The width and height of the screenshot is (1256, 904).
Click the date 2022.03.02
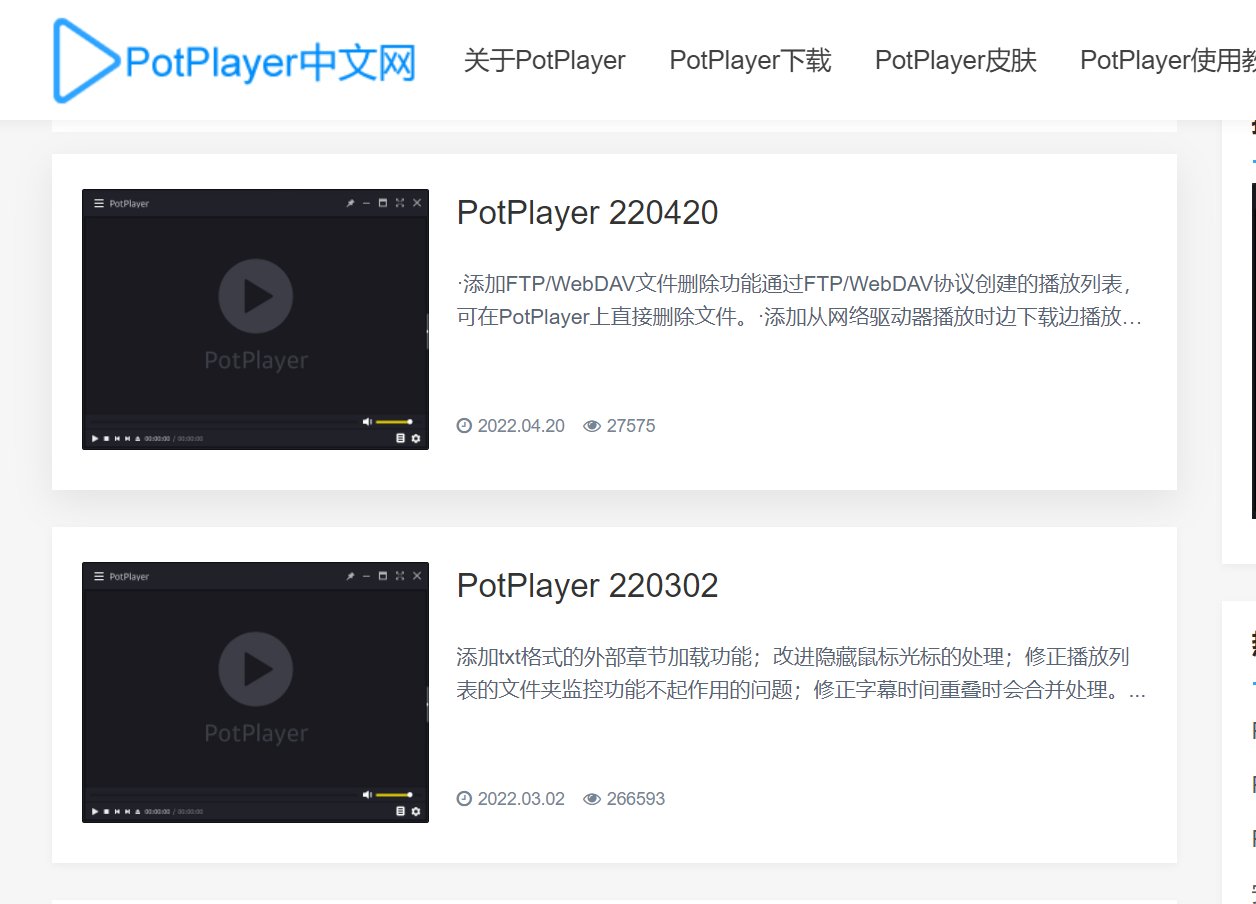coord(521,799)
